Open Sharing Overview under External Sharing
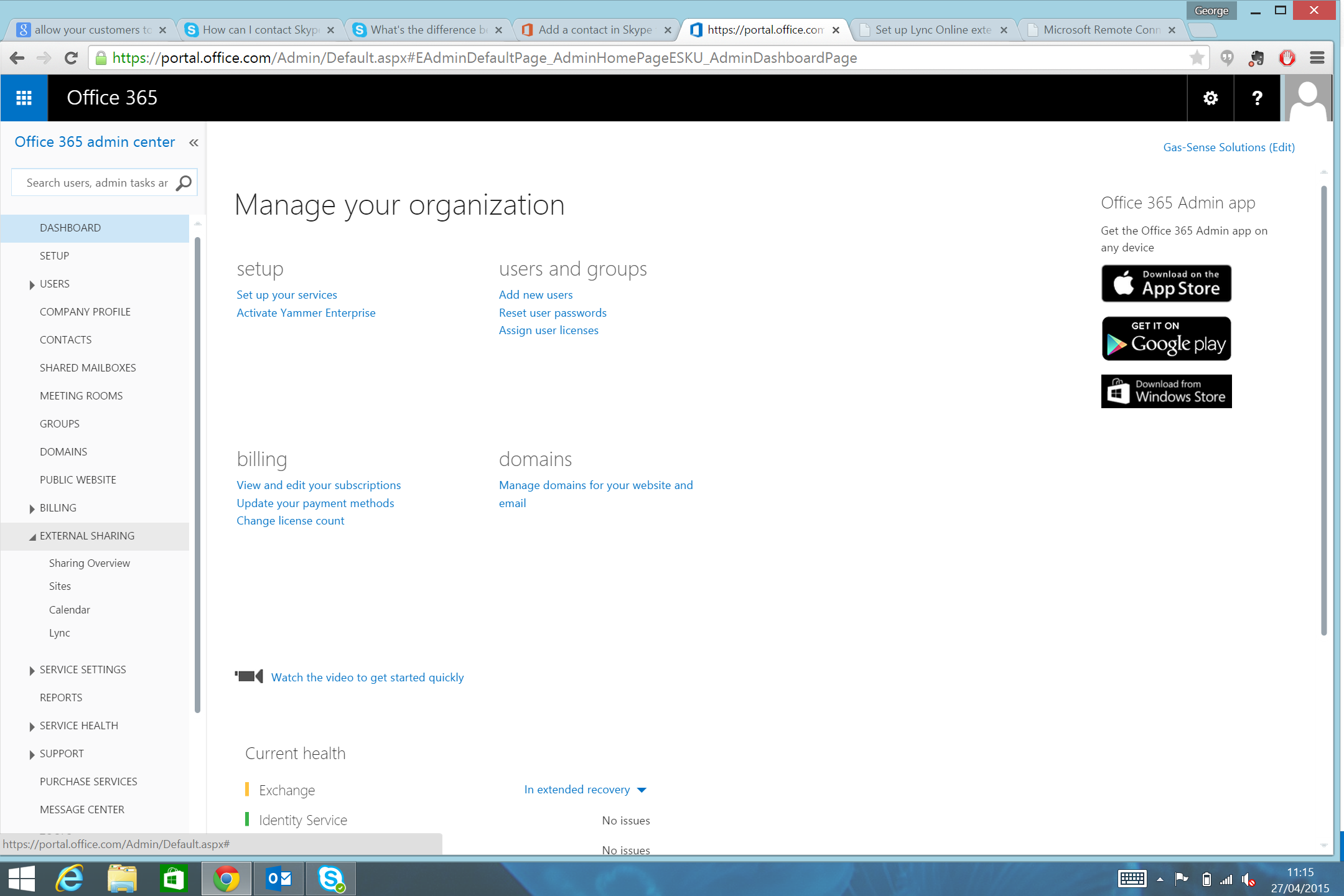The height and width of the screenshot is (896, 1344). [x=90, y=563]
